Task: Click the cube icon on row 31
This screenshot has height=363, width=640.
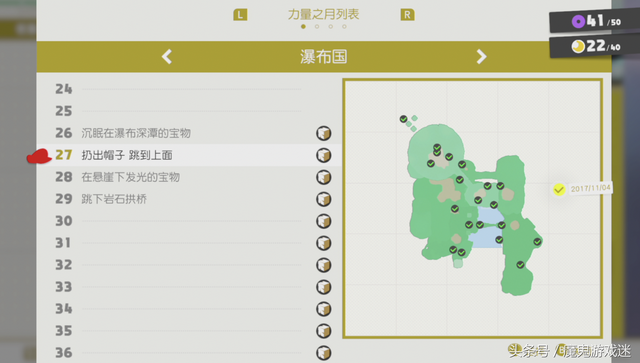Action: click(x=324, y=243)
